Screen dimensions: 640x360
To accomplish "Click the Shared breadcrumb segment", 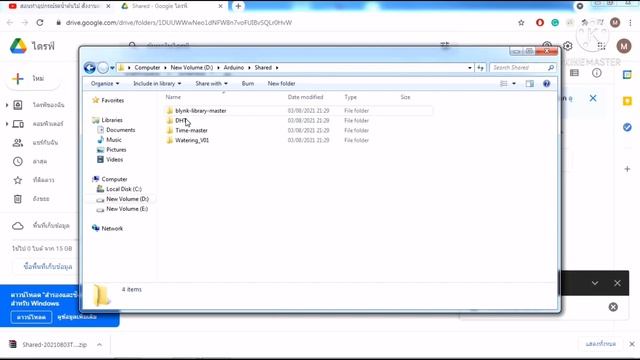I will pyautogui.click(x=263, y=67).
